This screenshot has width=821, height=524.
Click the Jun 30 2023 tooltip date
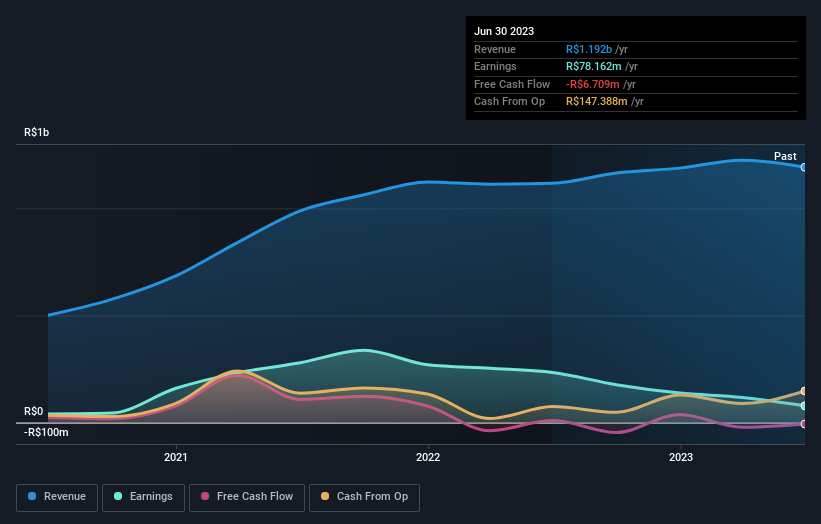click(x=504, y=31)
